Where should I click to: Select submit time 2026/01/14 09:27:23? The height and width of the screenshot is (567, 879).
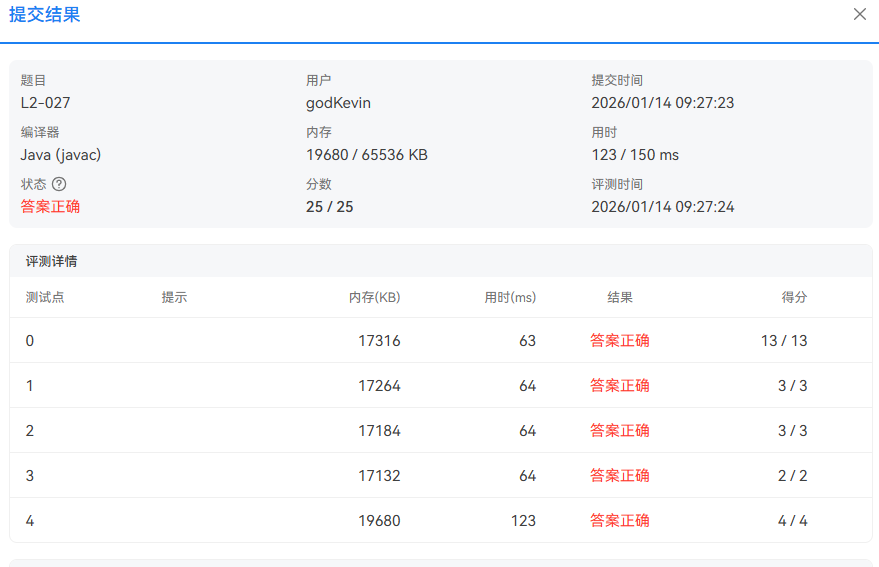[663, 103]
